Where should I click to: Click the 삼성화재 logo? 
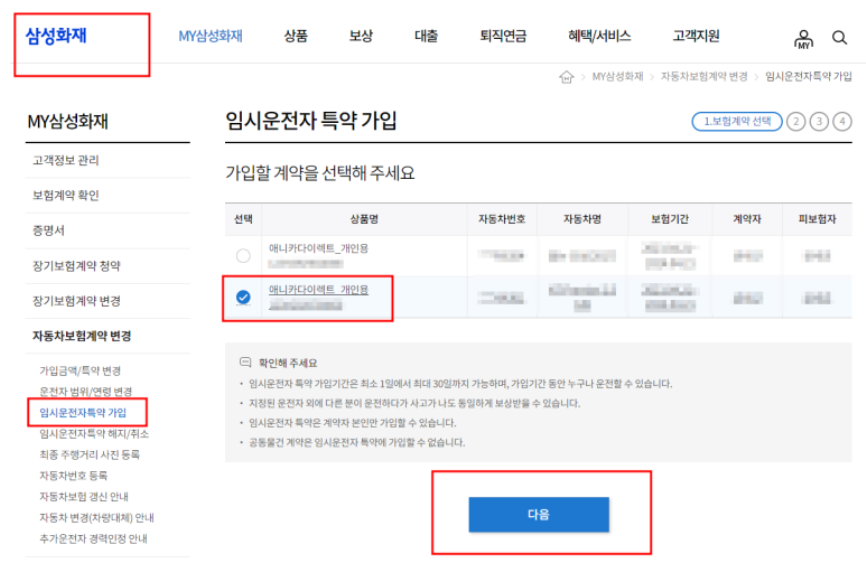coord(56,36)
